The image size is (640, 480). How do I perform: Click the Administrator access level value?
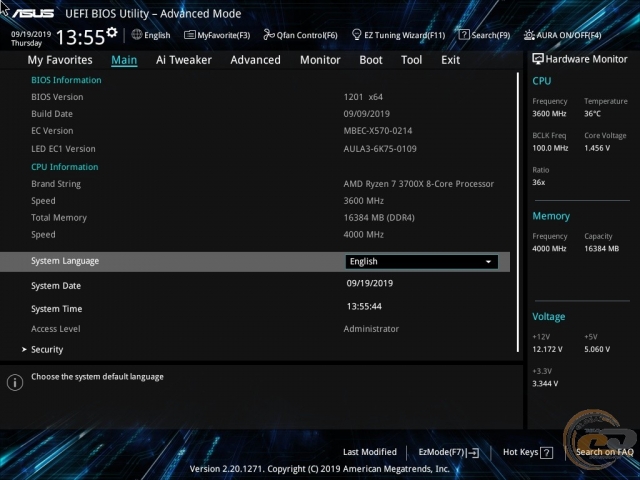[371, 329]
